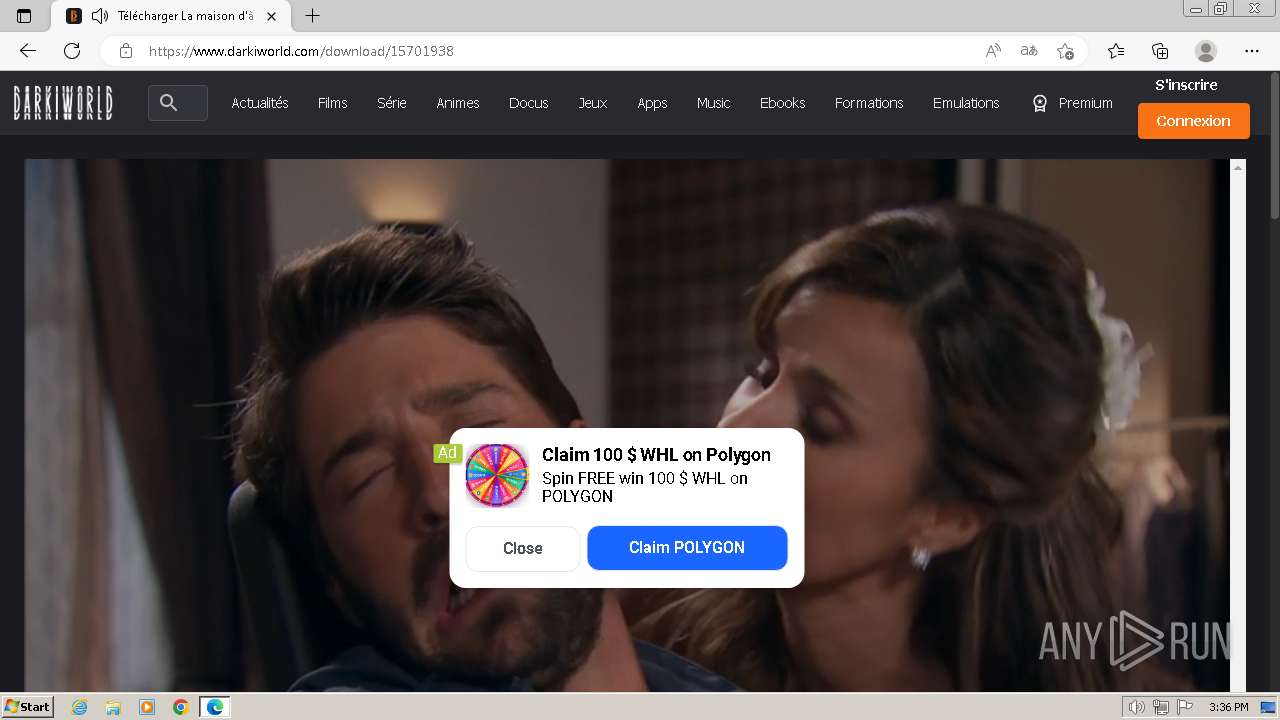Viewport: 1280px width, 720px height.
Task: Click the spinning wheel ad image
Action: [497, 476]
